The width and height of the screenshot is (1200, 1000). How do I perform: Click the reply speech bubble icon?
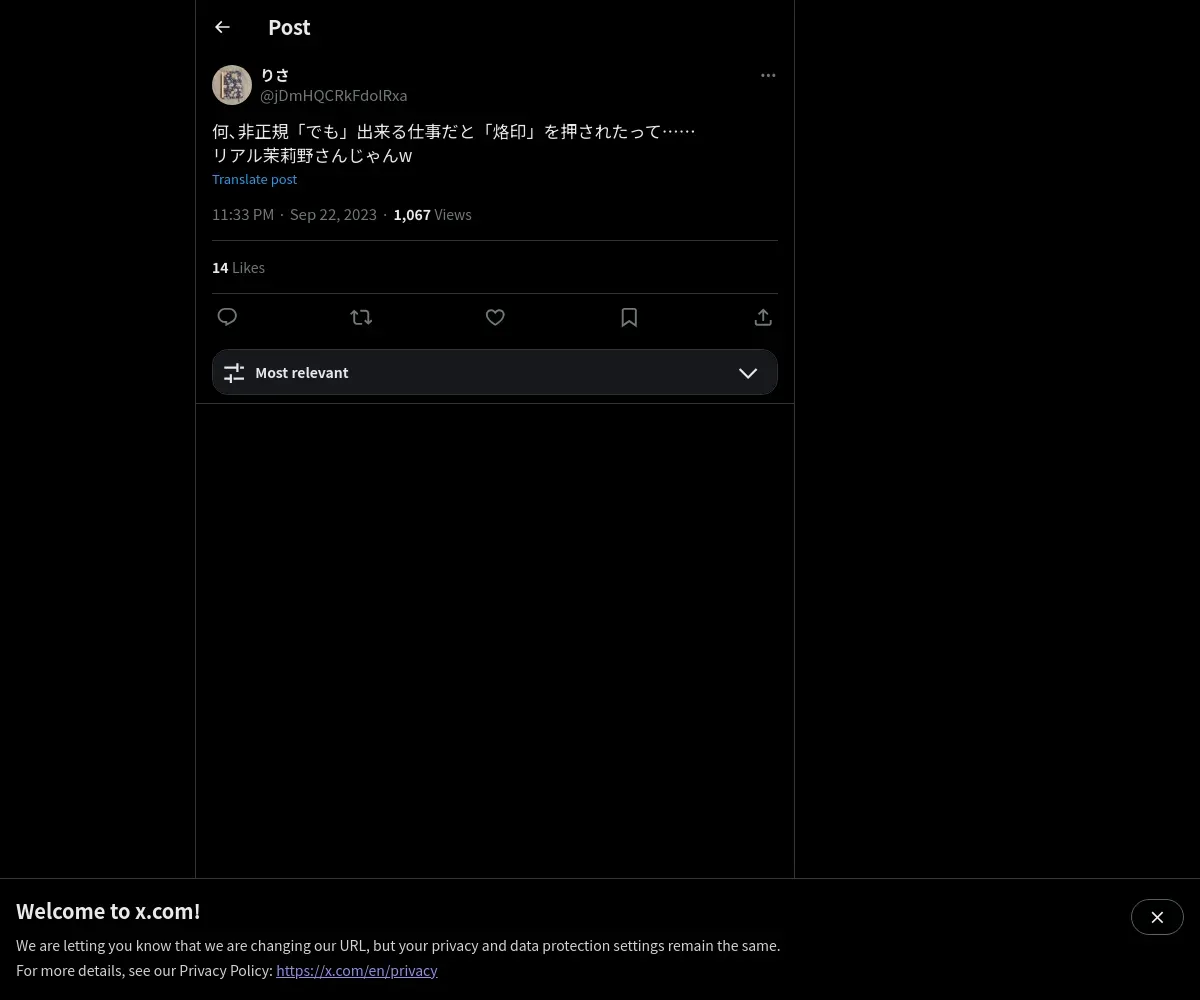click(x=227, y=317)
